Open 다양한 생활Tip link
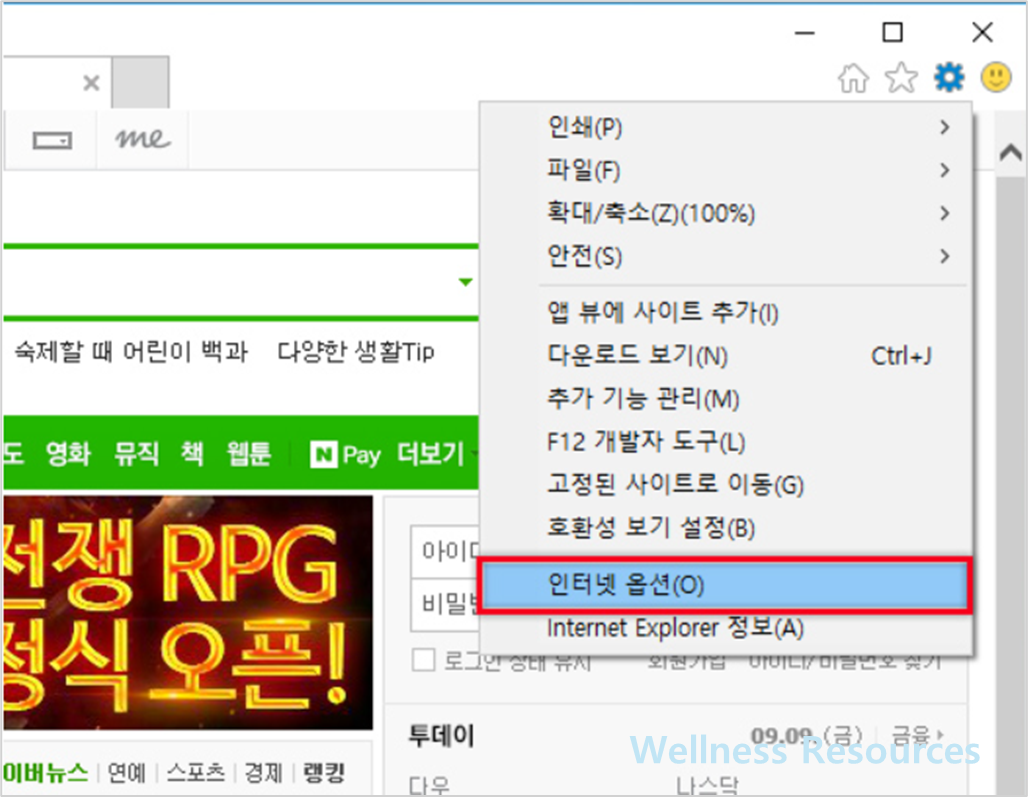1028x797 pixels. pyautogui.click(x=355, y=352)
